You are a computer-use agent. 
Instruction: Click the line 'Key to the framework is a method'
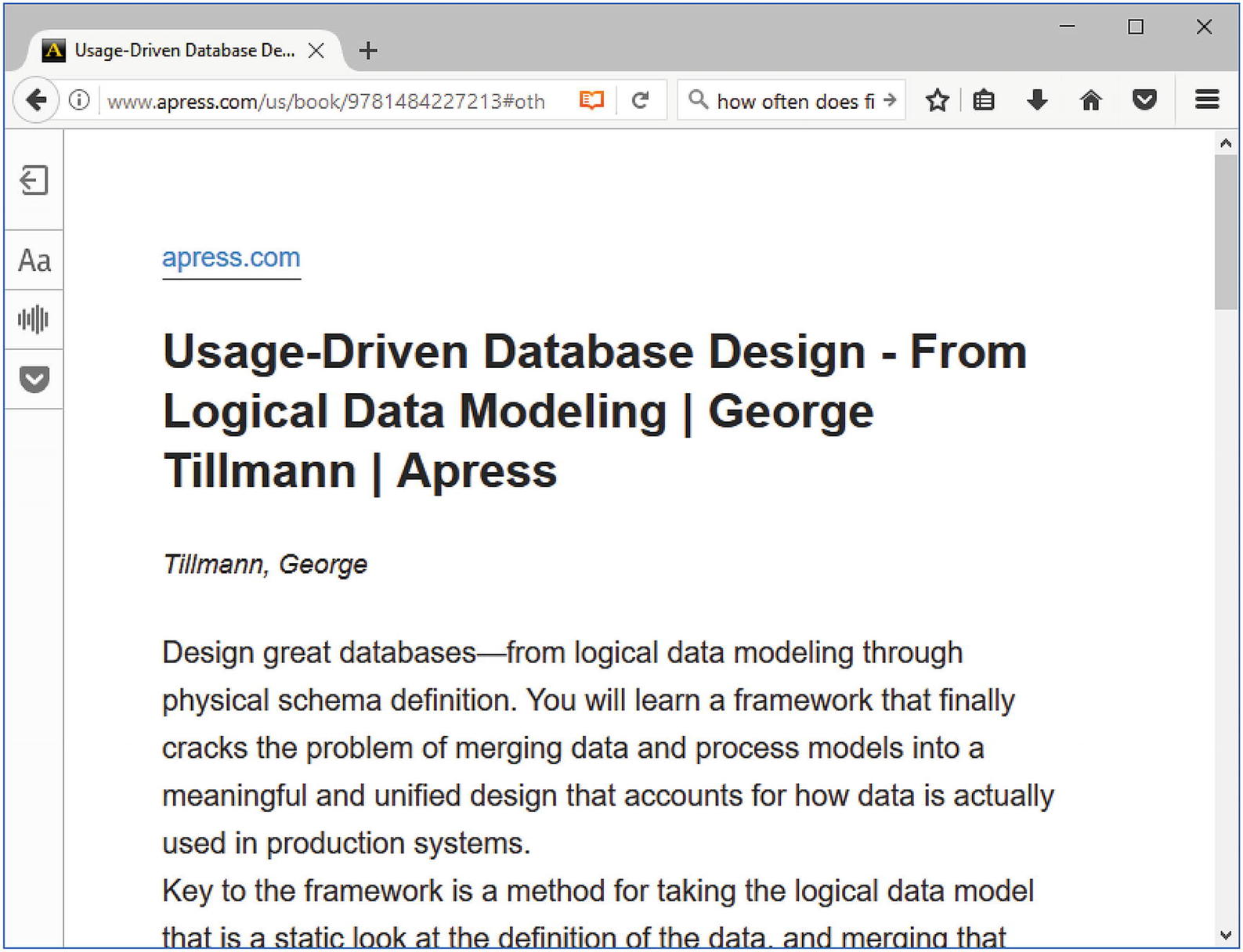pyautogui.click(x=598, y=891)
